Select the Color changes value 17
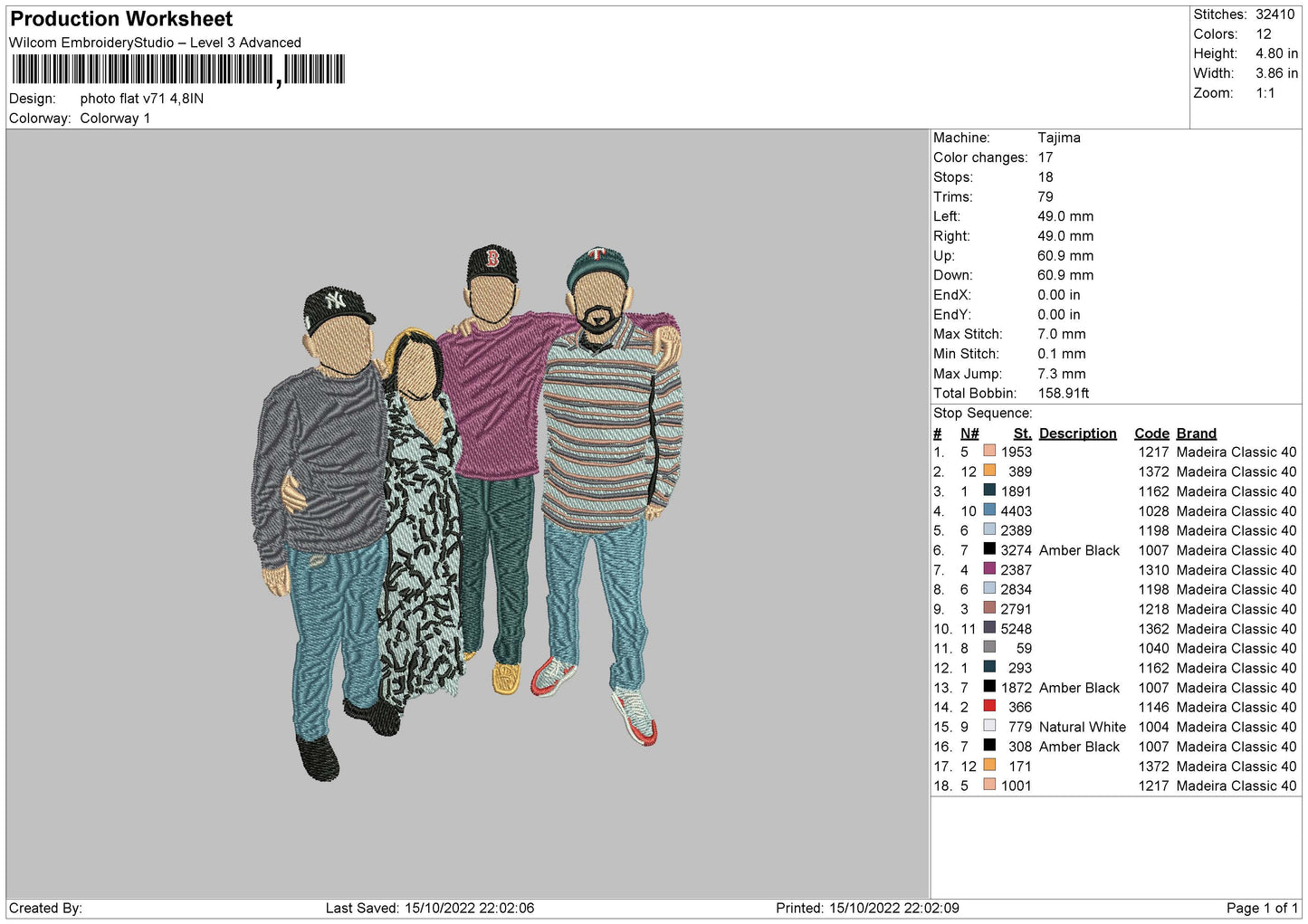This screenshot has width=1308, height=924. [1045, 157]
